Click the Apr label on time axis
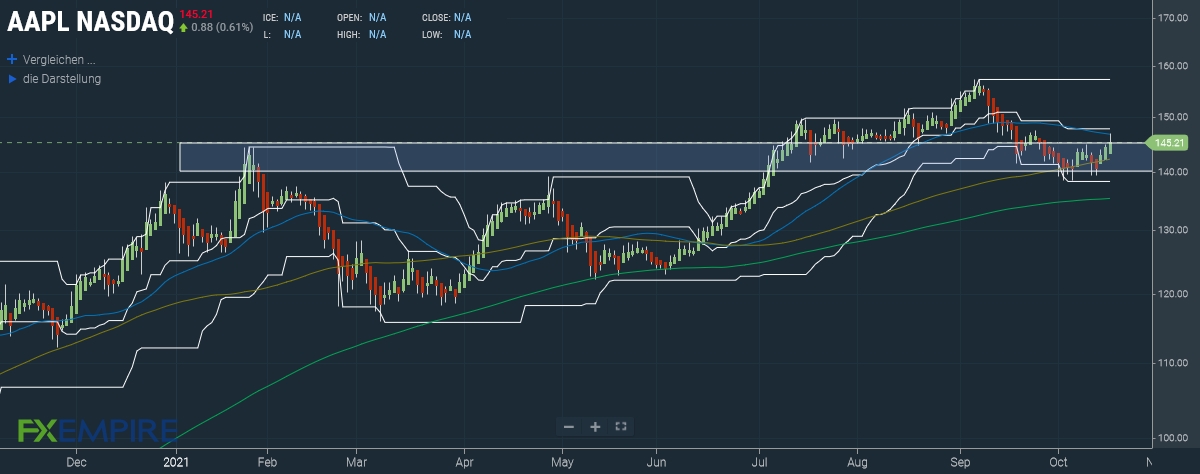The width and height of the screenshot is (1200, 474). (x=463, y=464)
